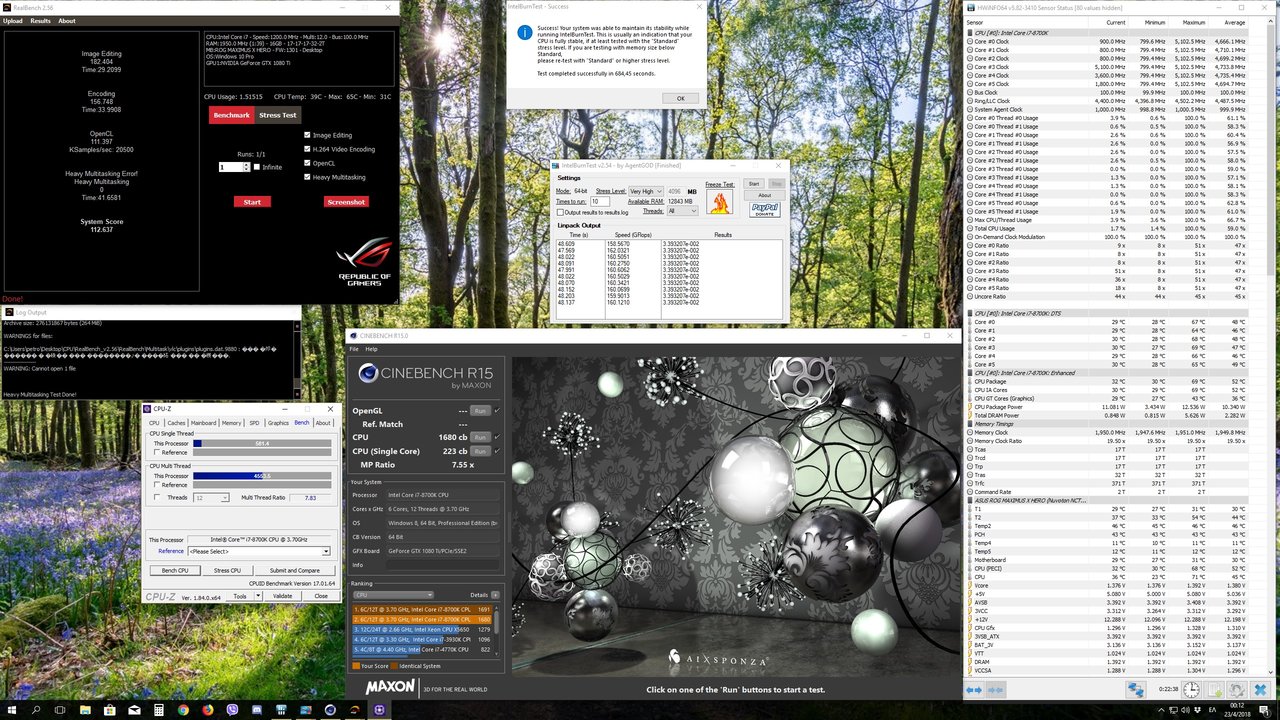Click Submit and Compare in CPU-Z
Image resolution: width=1280 pixels, height=720 pixels.
tap(295, 571)
